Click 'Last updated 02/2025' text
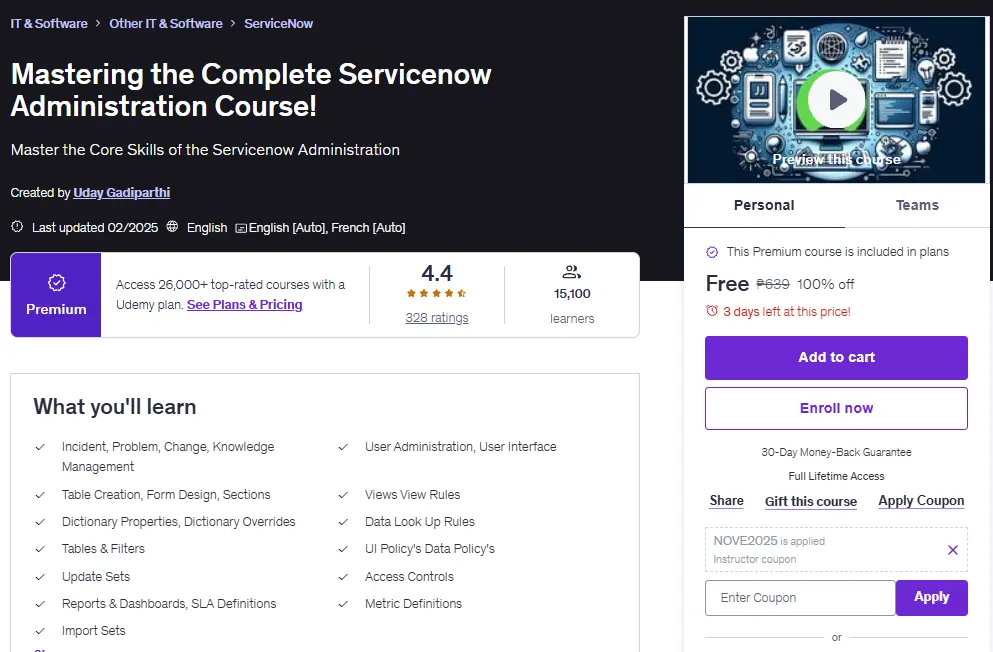The width and height of the screenshot is (993, 652). 95,227
